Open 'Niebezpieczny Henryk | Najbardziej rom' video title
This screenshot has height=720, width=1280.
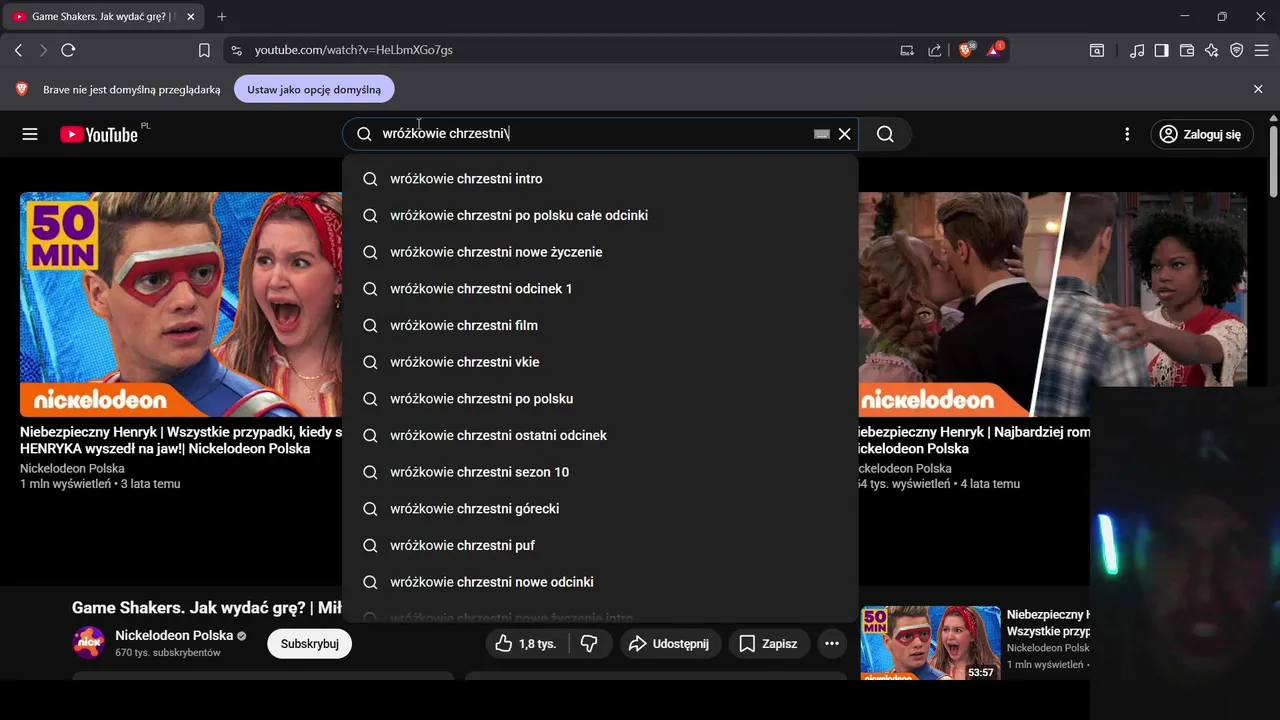click(974, 440)
